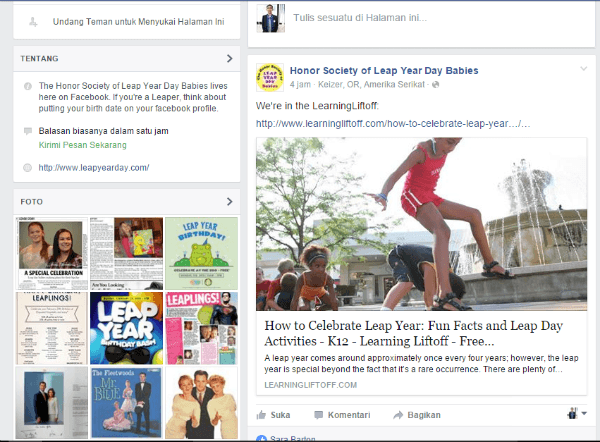Viewport: 600px width, 442px height.
Task: Click the Leap Year Day Babies page logo
Action: pos(270,77)
